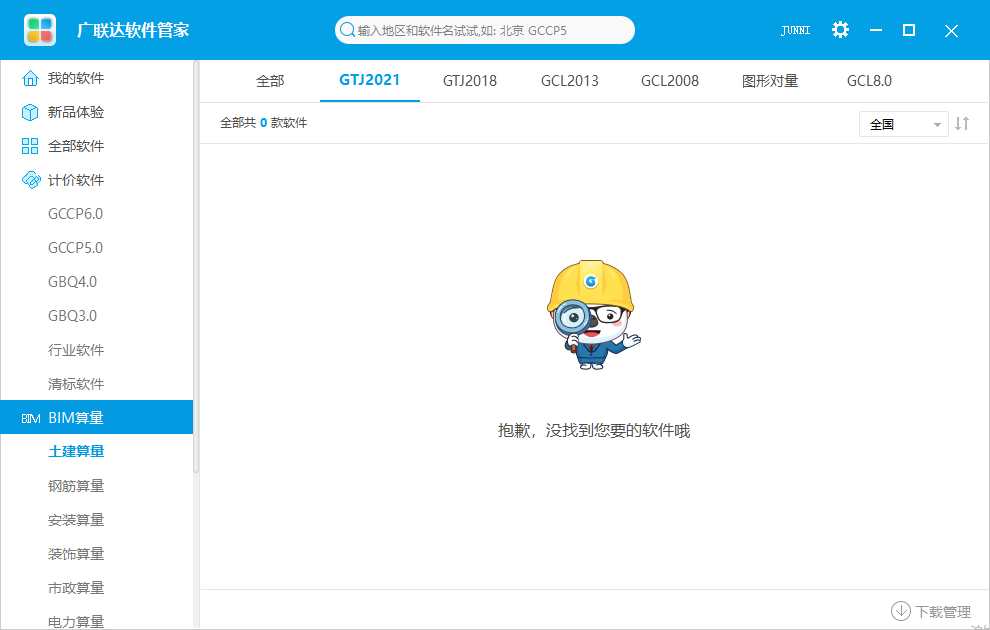This screenshot has width=990, height=630.
Task: Switch to the 全部 tab
Action: click(x=270, y=81)
